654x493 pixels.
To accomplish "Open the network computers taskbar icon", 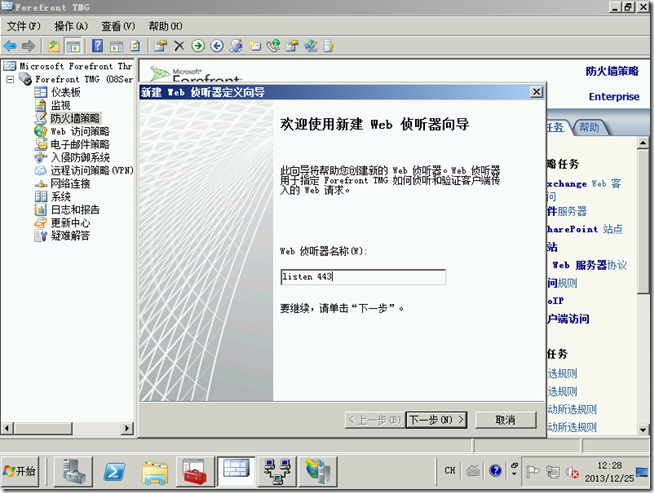I will 277,471.
